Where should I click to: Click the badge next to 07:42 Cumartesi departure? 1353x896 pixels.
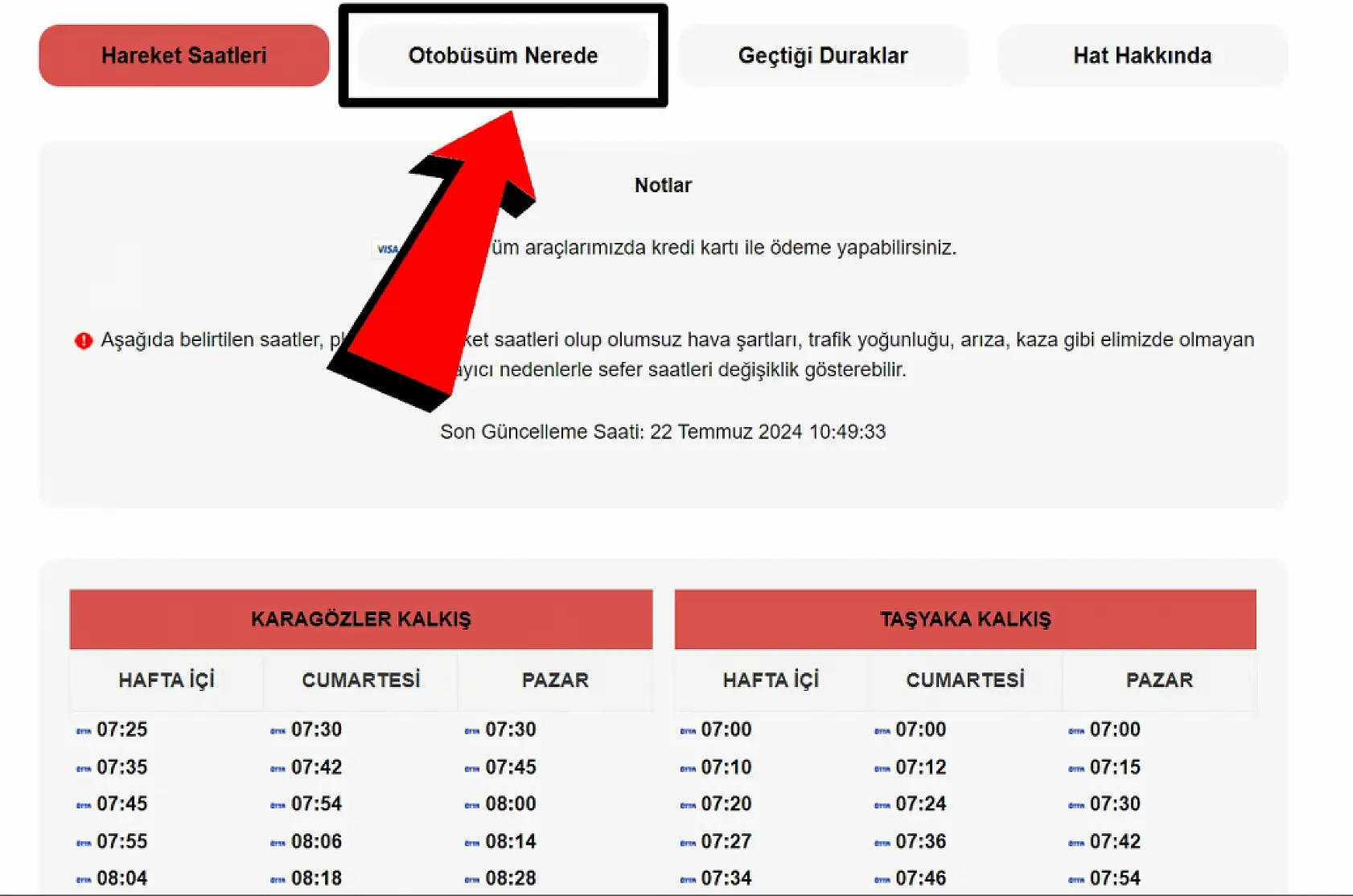[278, 767]
